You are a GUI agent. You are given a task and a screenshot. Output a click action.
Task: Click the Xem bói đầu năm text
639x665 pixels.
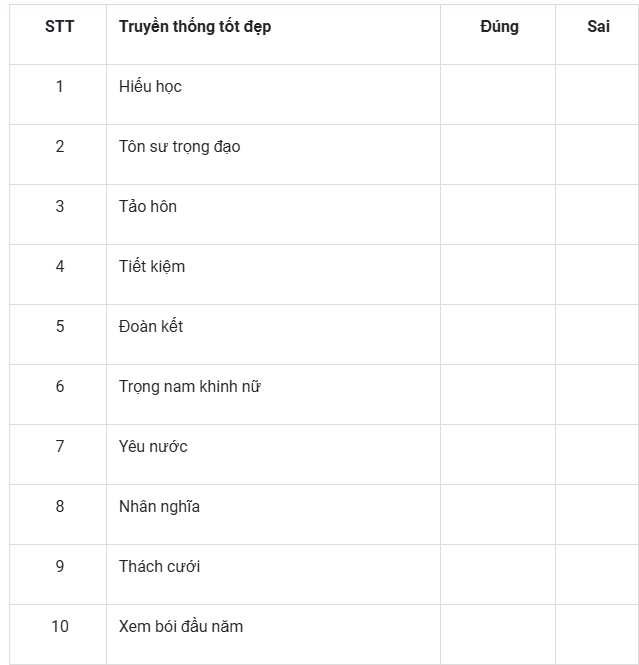click(181, 626)
